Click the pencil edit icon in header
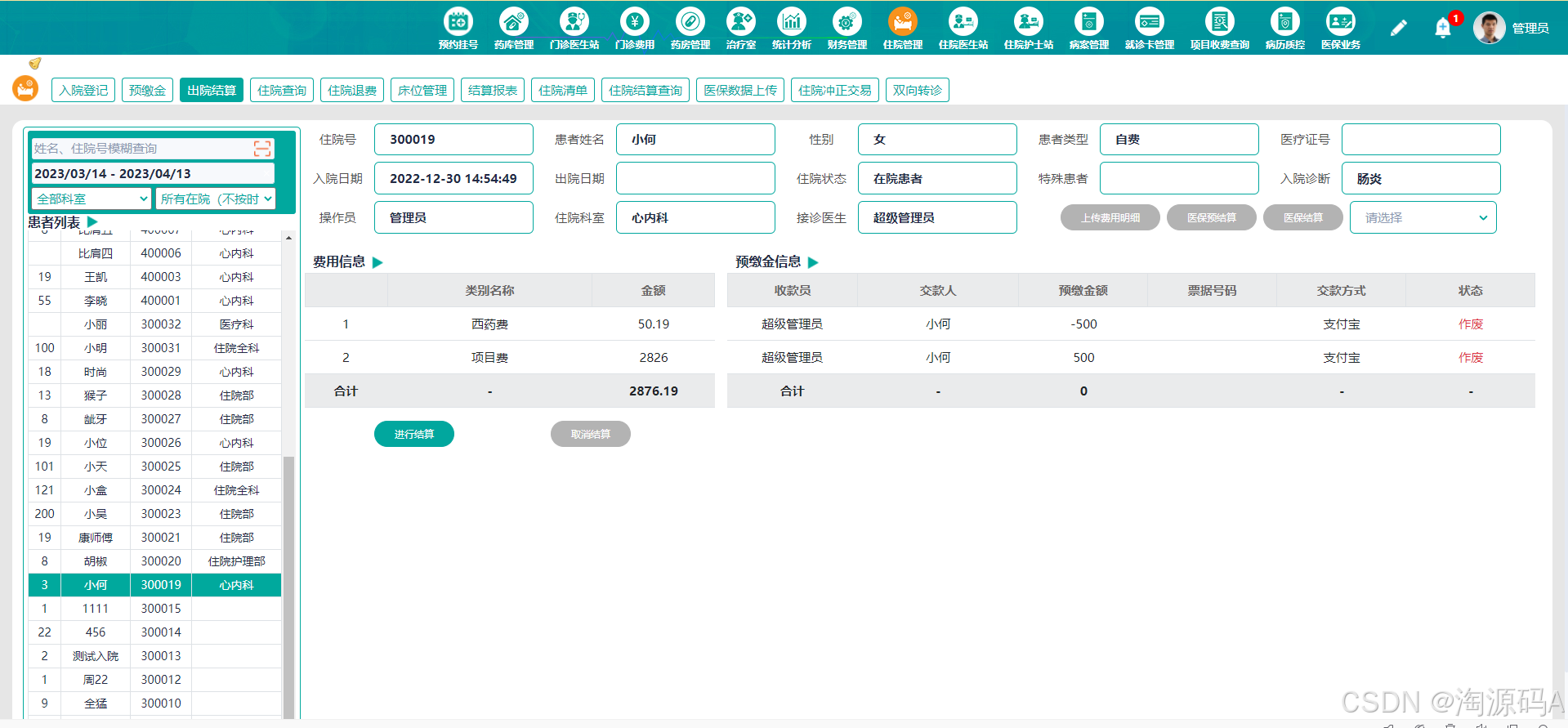1568x728 pixels. click(1399, 28)
